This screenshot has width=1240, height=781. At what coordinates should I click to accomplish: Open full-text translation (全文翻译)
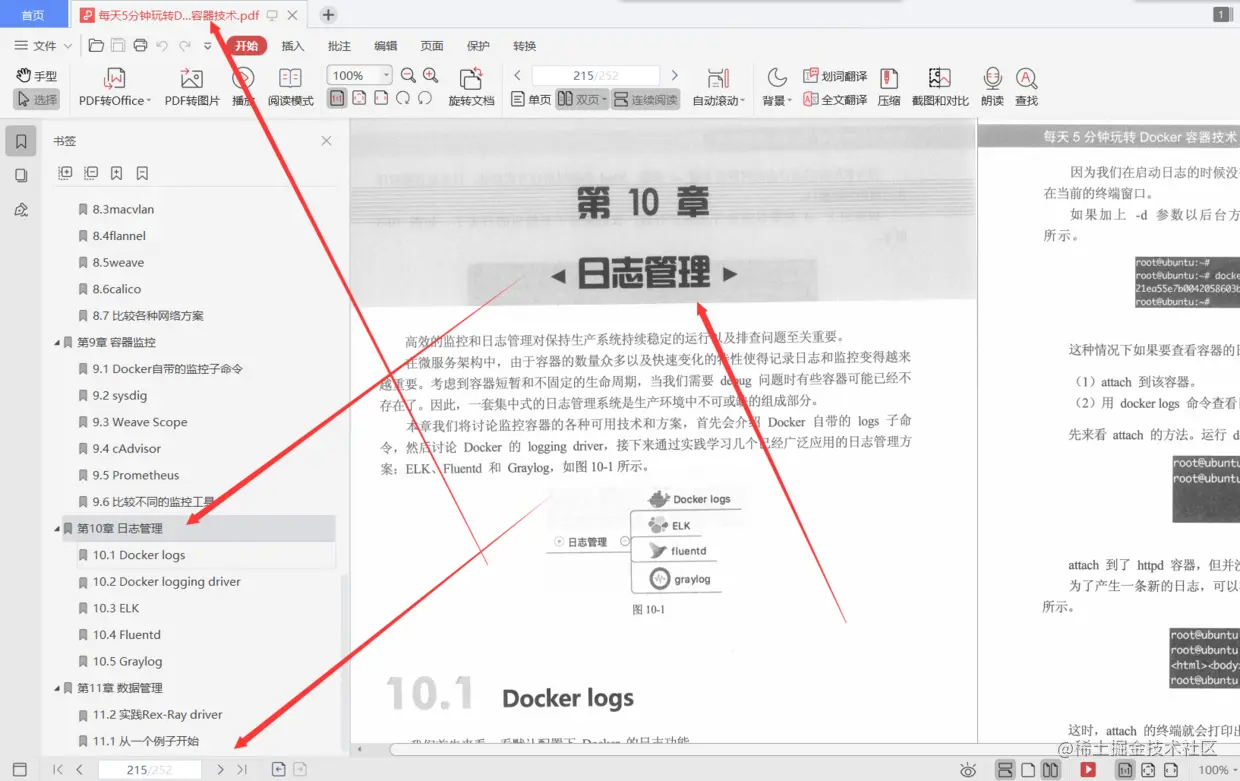(835, 99)
